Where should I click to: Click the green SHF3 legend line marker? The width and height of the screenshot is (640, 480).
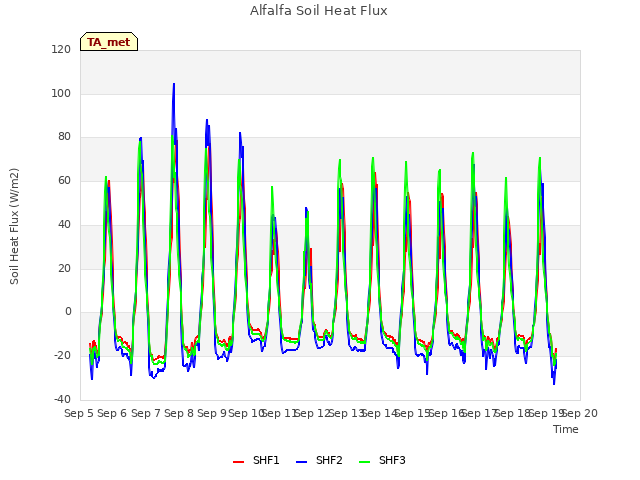[x=364, y=462]
